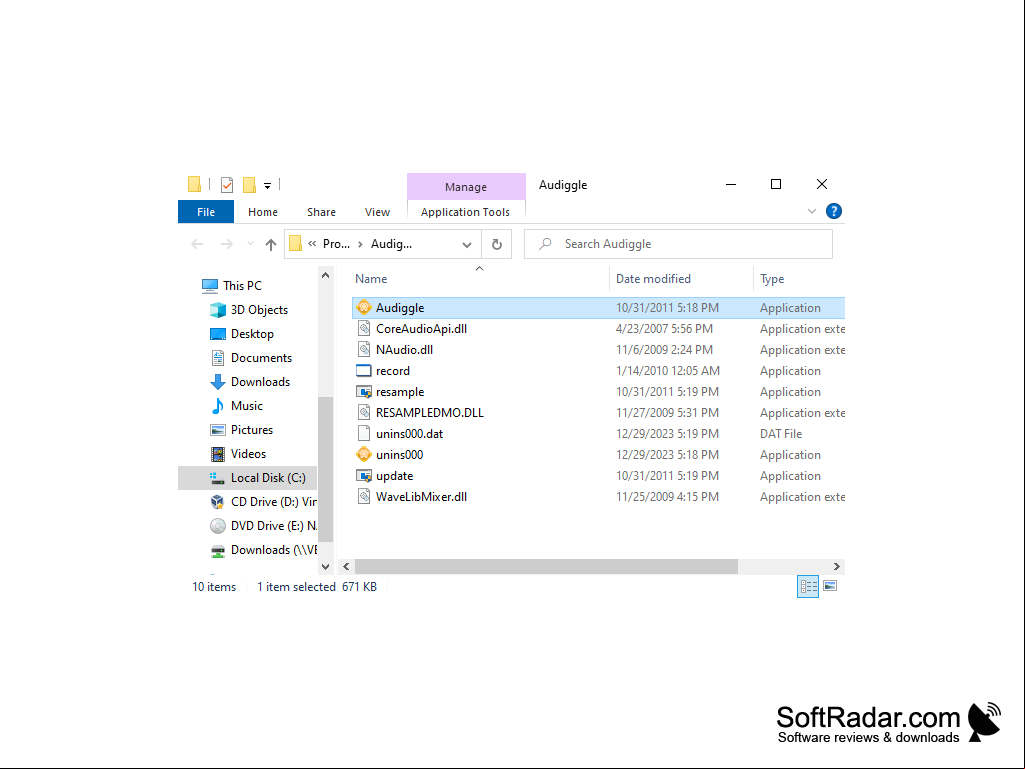Open the Recent locations dropdown arrow
Viewport: 1025px width, 769px height.
250,244
